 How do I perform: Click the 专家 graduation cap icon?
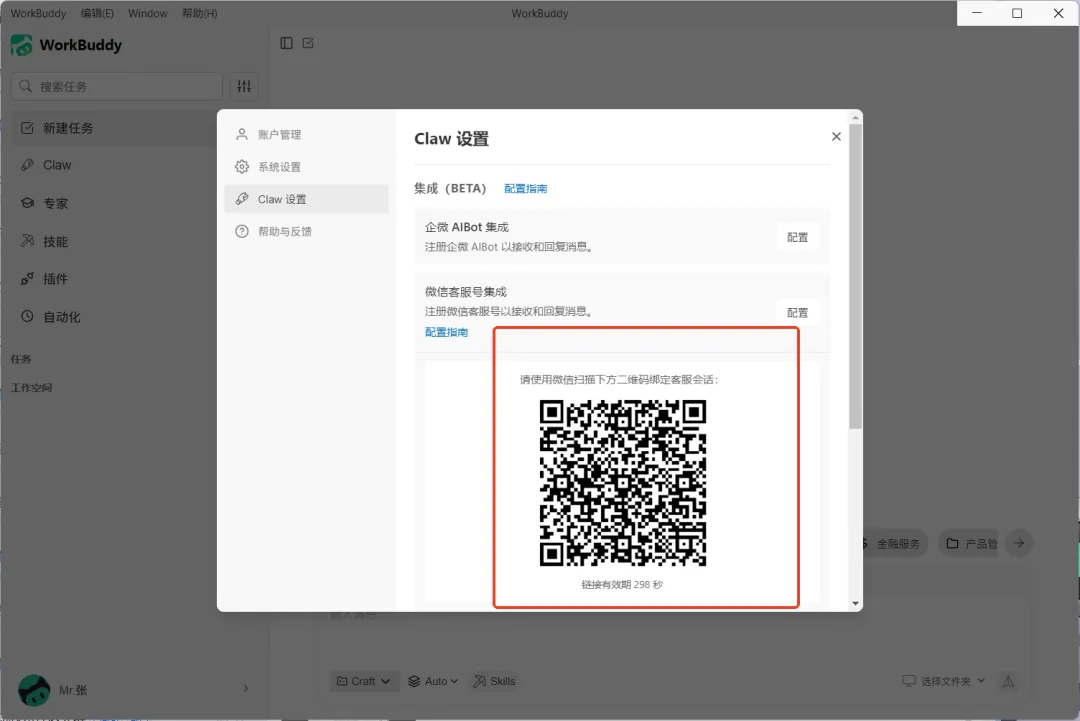pyautogui.click(x=27, y=203)
